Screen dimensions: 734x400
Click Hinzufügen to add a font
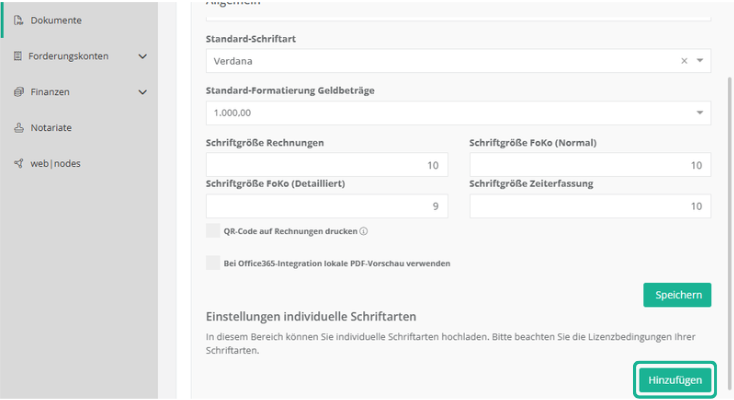click(675, 380)
